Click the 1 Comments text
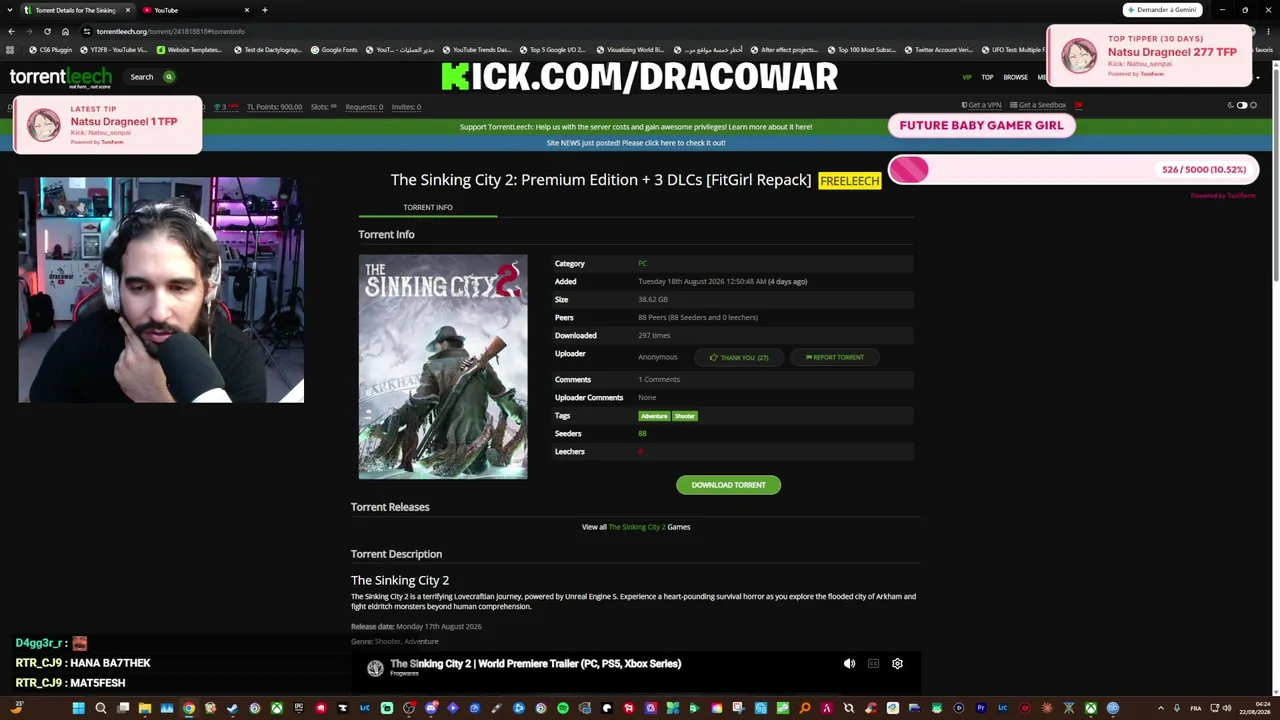 659,380
